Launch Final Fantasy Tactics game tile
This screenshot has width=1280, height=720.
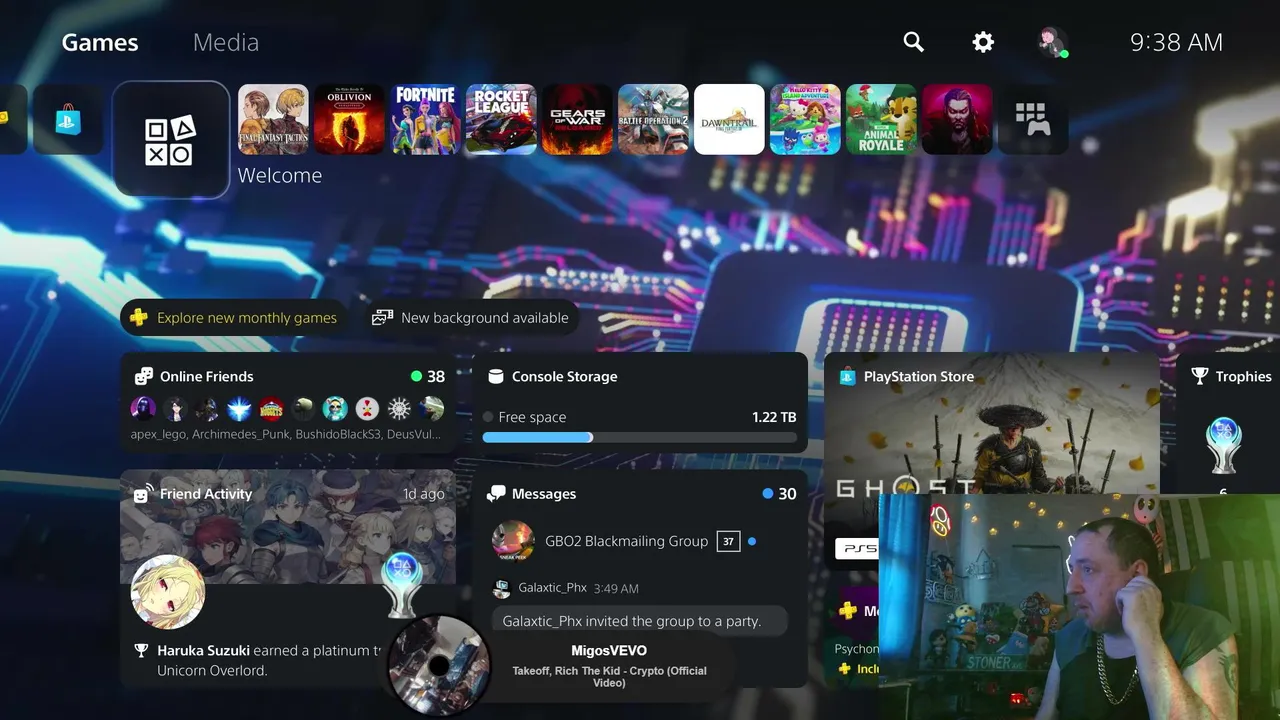[273, 119]
